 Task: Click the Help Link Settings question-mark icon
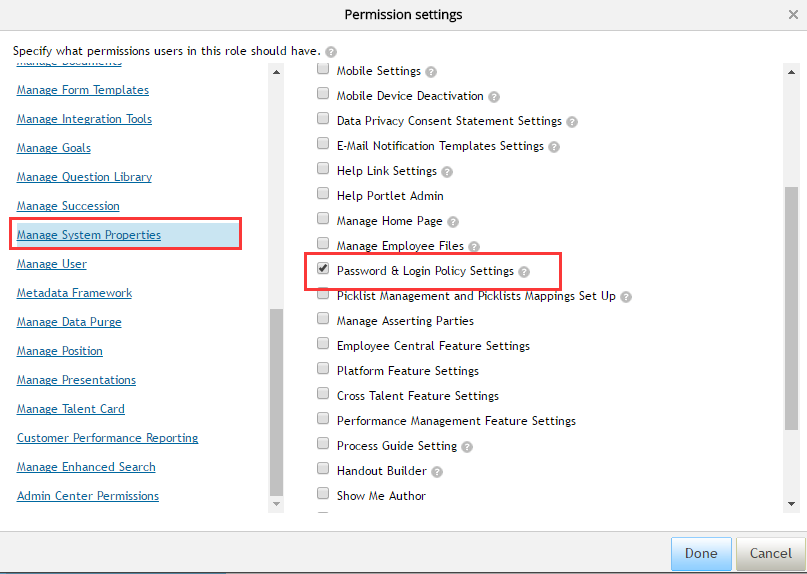tap(447, 172)
